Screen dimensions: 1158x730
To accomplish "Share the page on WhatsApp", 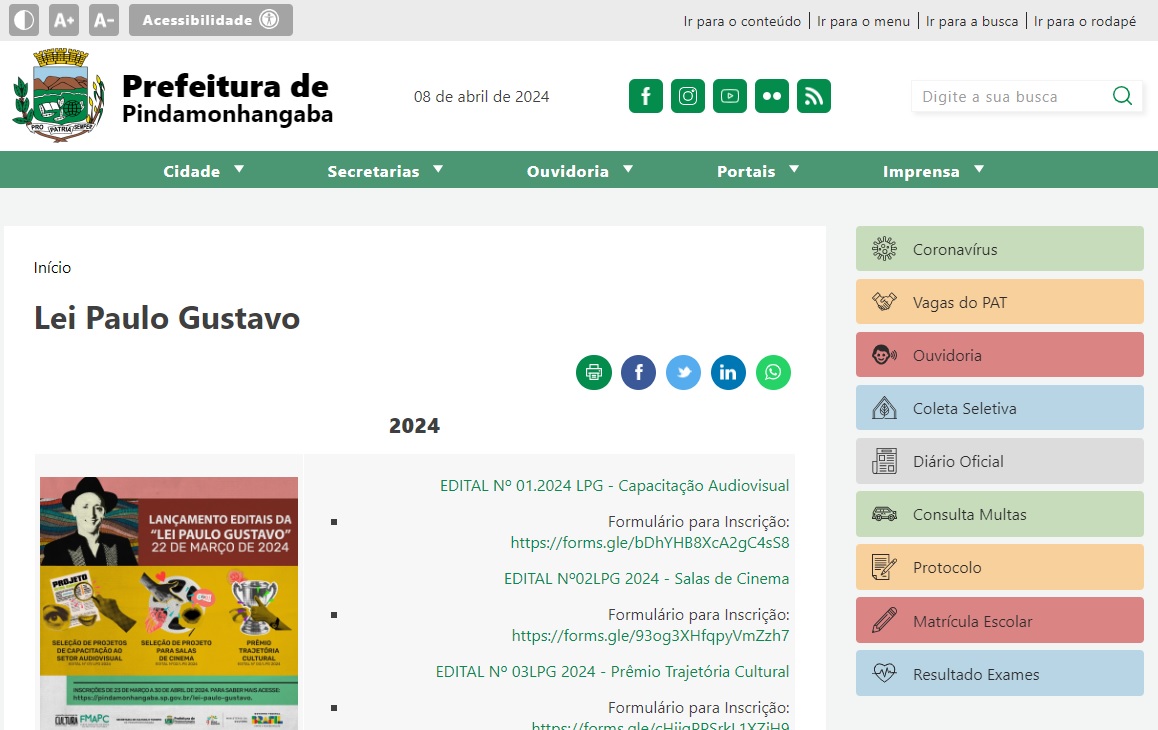I will pos(773,373).
